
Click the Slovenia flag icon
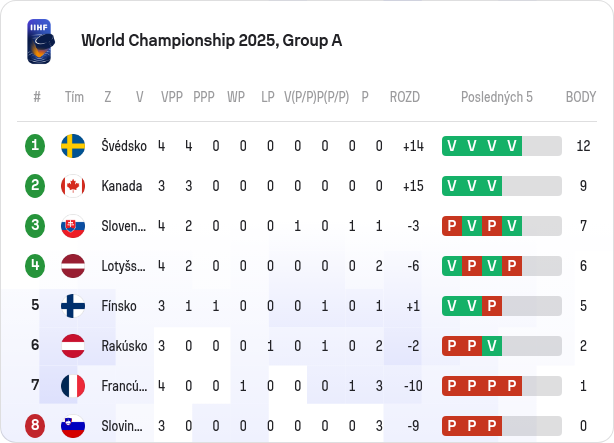tap(73, 426)
